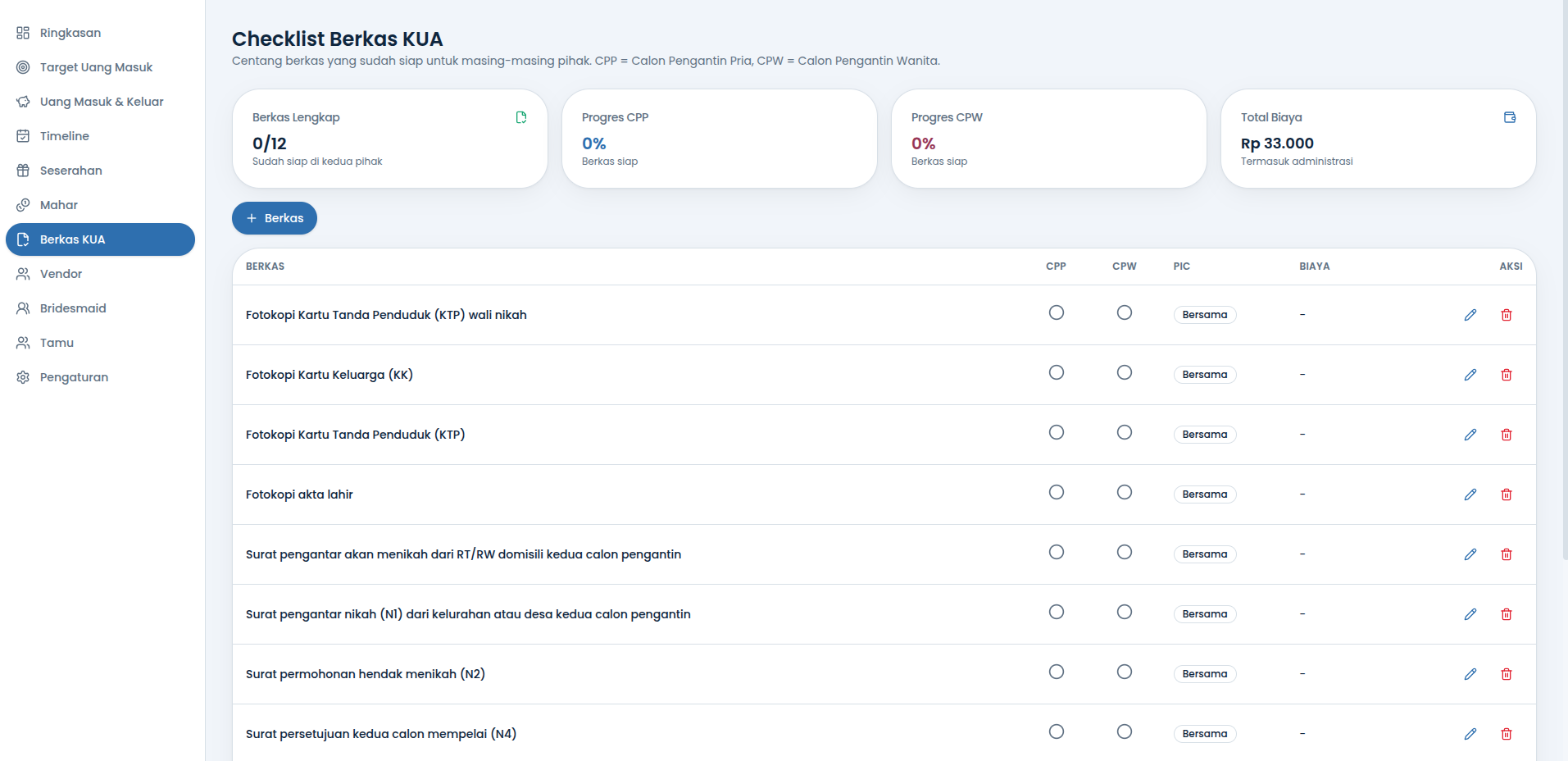This screenshot has width=1568, height=761.
Task: Click the wallet icon in Total Biaya card
Action: point(1510,117)
